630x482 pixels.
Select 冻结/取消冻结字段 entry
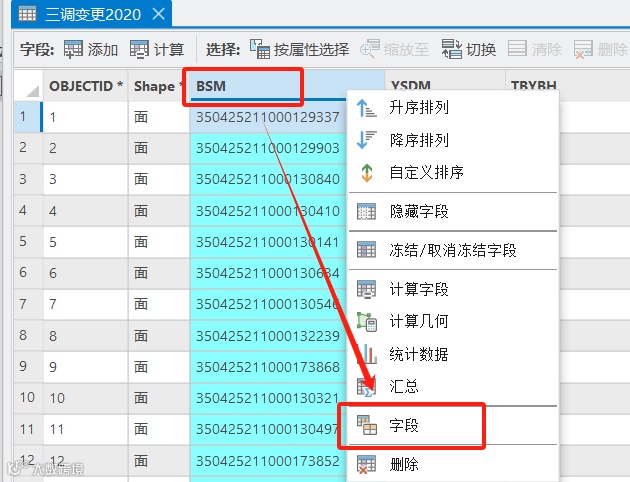click(453, 250)
